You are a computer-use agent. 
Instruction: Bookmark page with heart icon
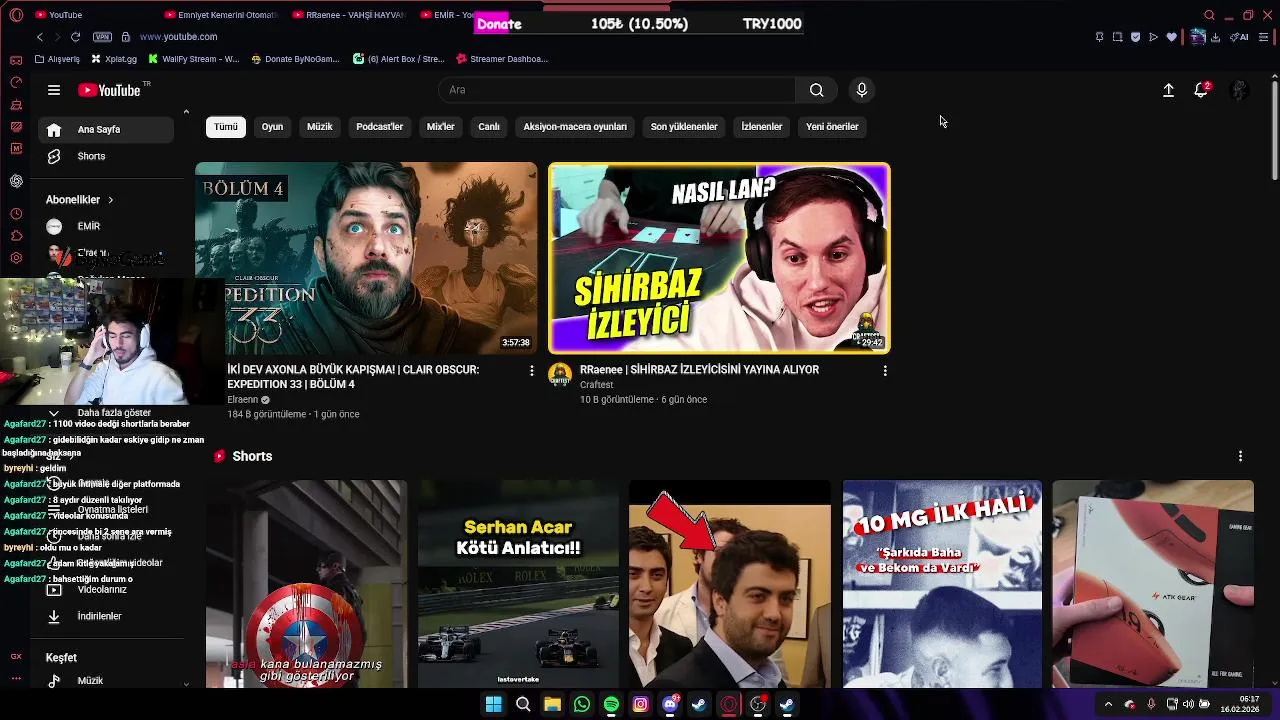[1172, 37]
